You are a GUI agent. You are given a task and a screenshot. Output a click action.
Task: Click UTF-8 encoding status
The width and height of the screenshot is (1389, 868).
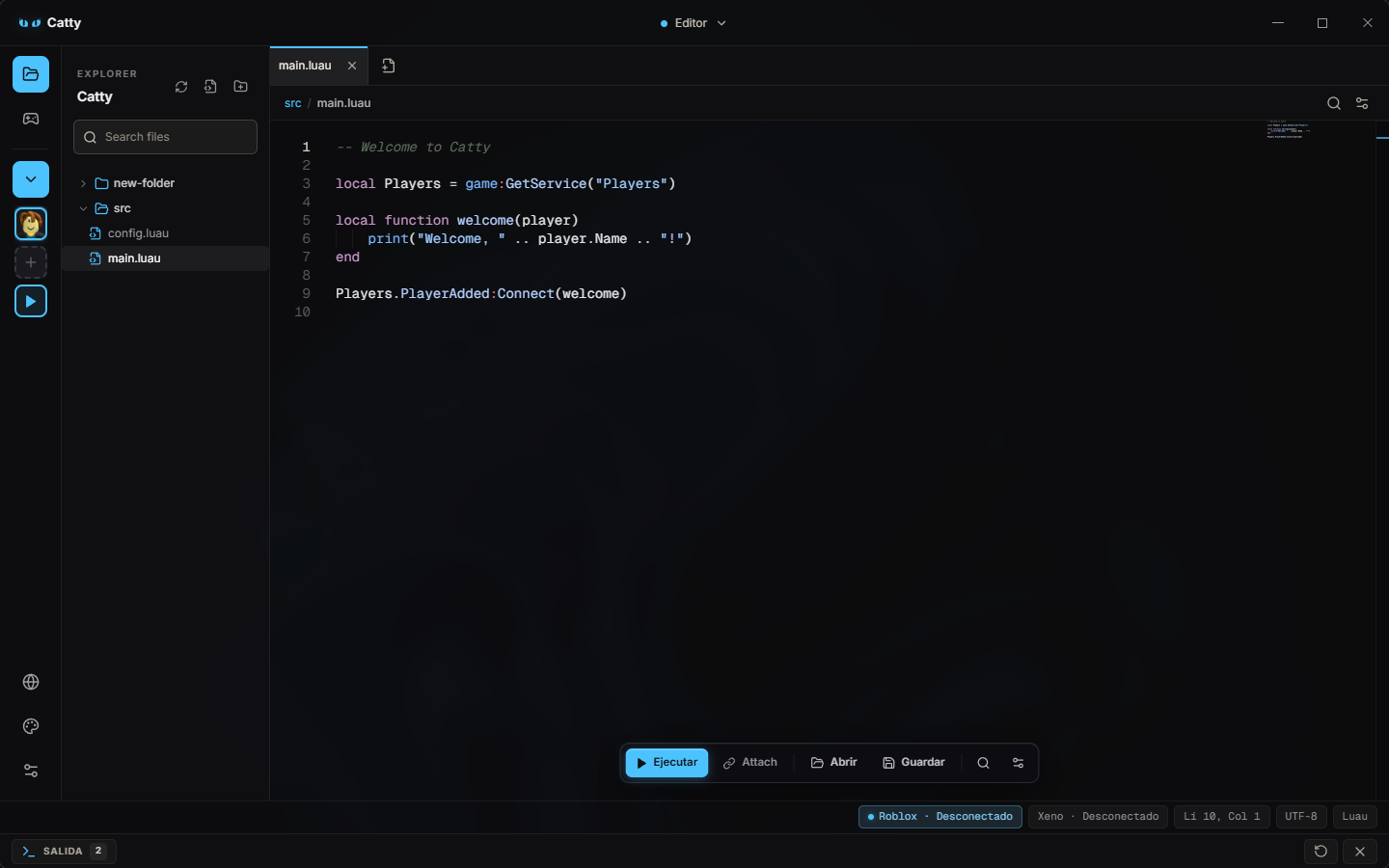(1301, 817)
